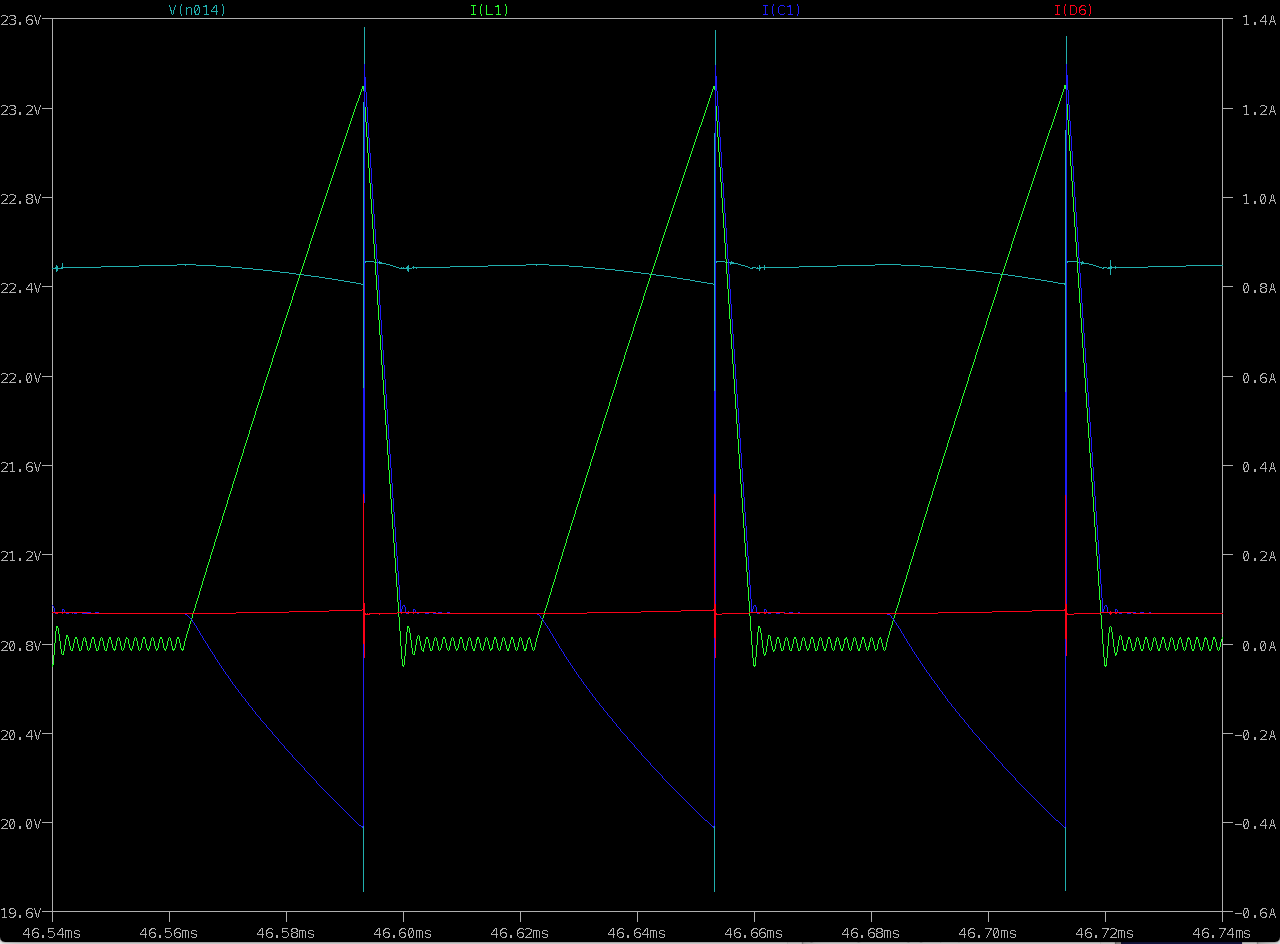Click the 21.2V left axis label

click(20, 556)
